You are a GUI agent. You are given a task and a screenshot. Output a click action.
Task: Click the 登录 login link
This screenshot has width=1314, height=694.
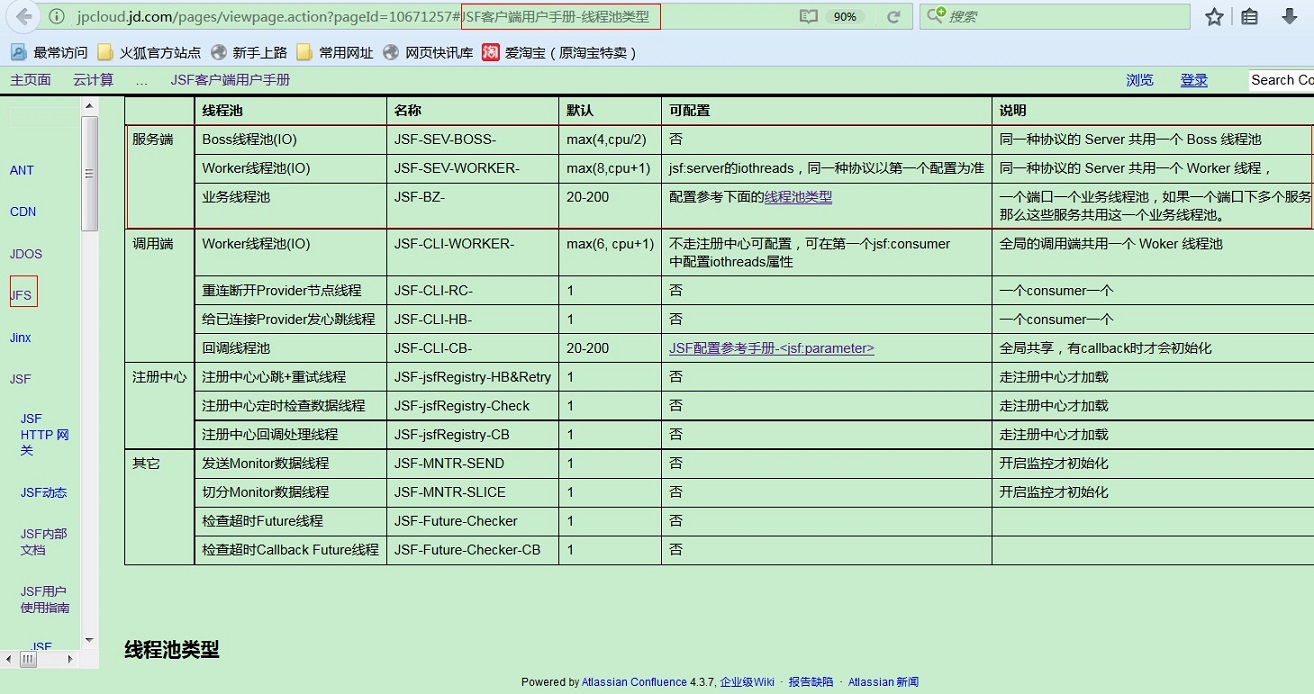pos(1194,80)
